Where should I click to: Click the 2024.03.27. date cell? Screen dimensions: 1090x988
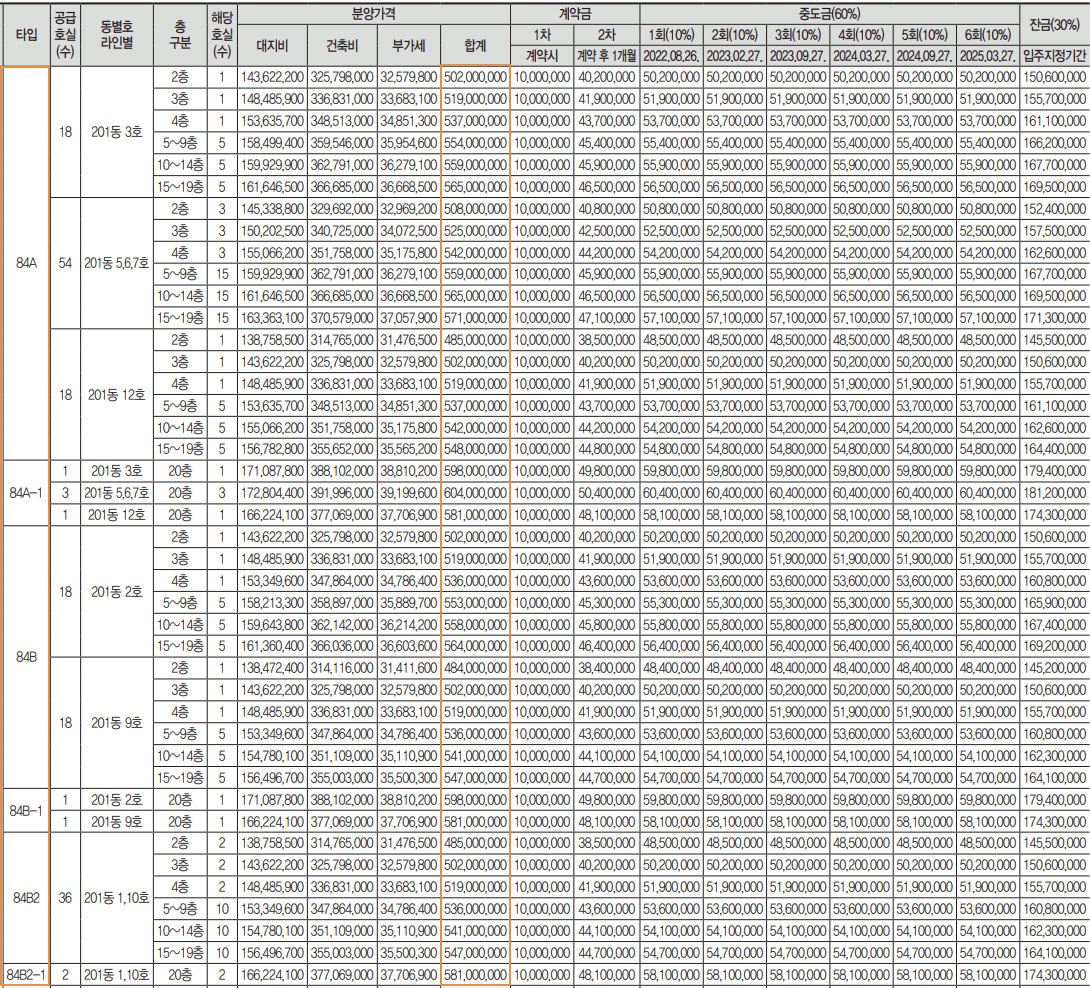click(861, 56)
